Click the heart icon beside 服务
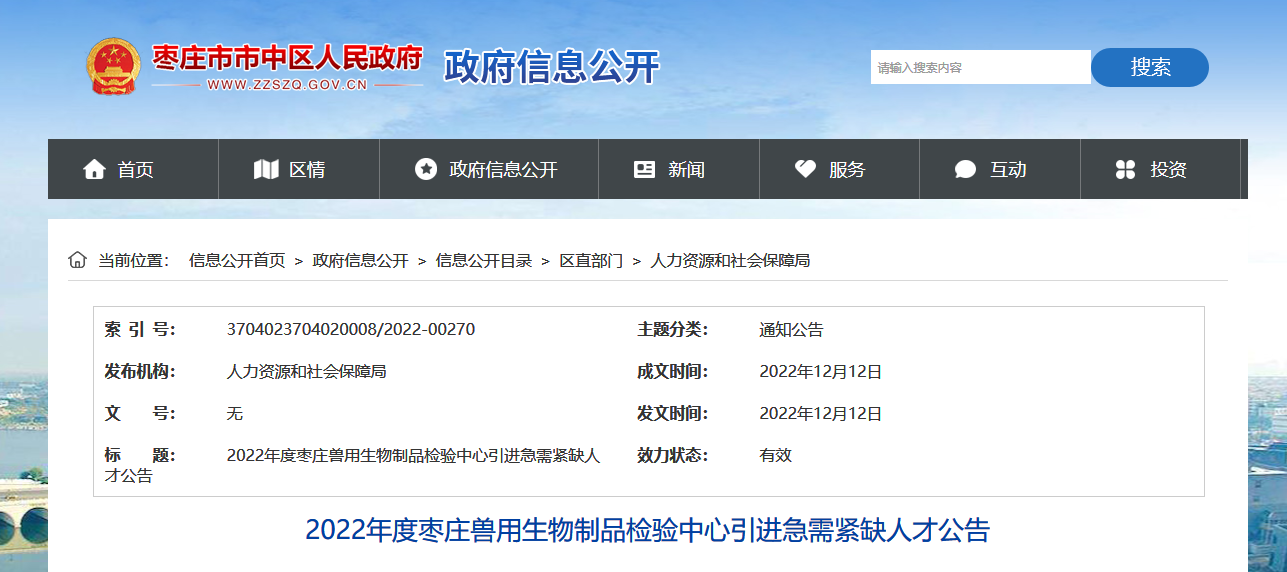 point(805,170)
